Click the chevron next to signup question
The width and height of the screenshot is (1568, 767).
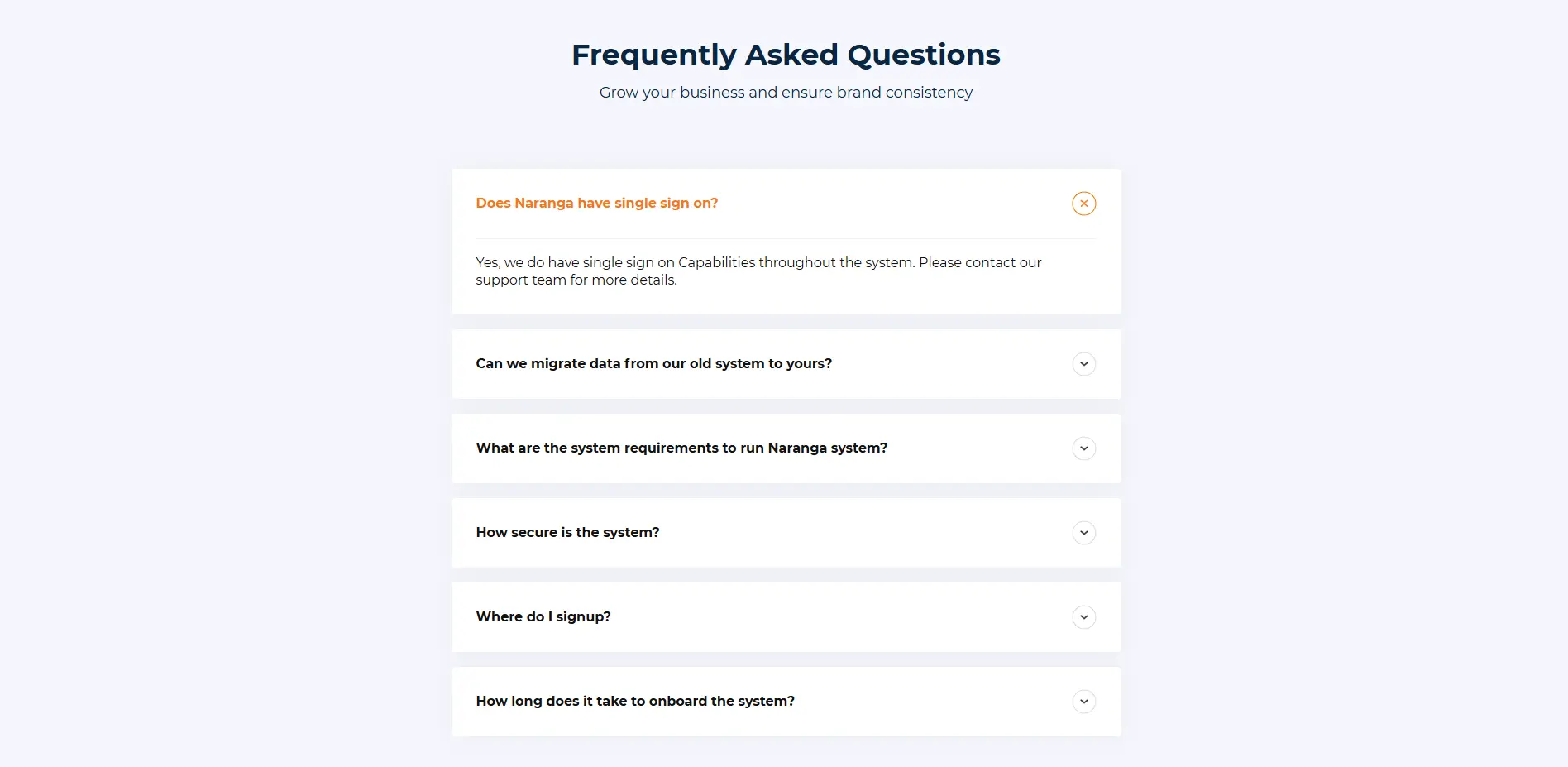[1083, 617]
